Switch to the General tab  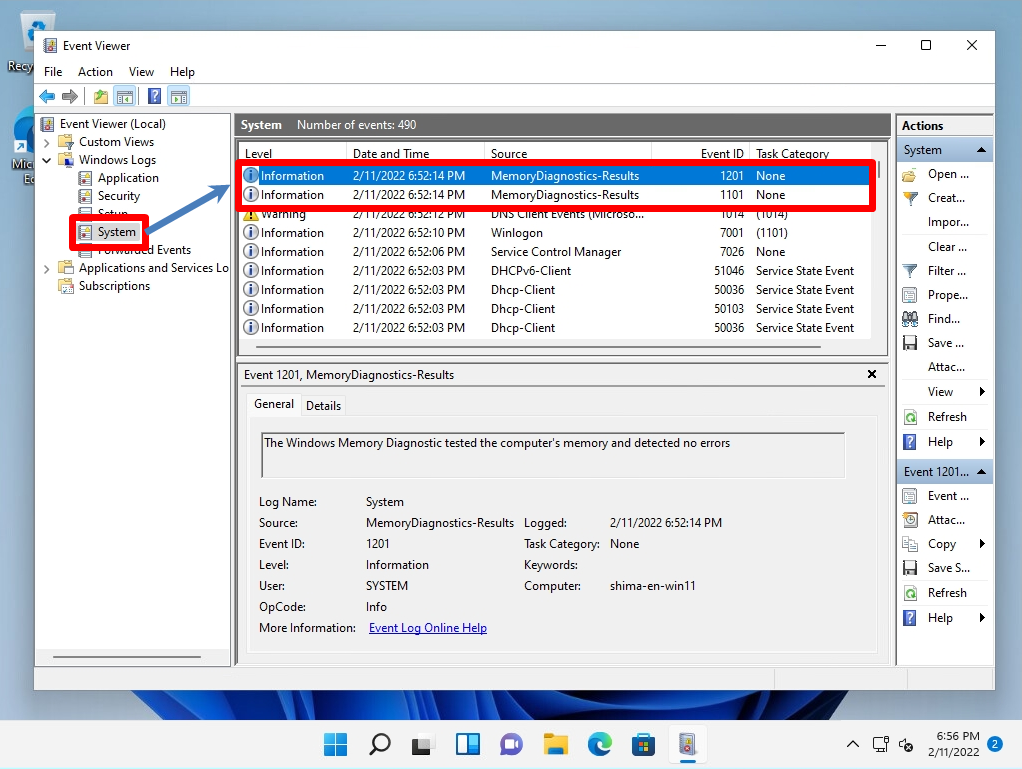pyautogui.click(x=274, y=404)
